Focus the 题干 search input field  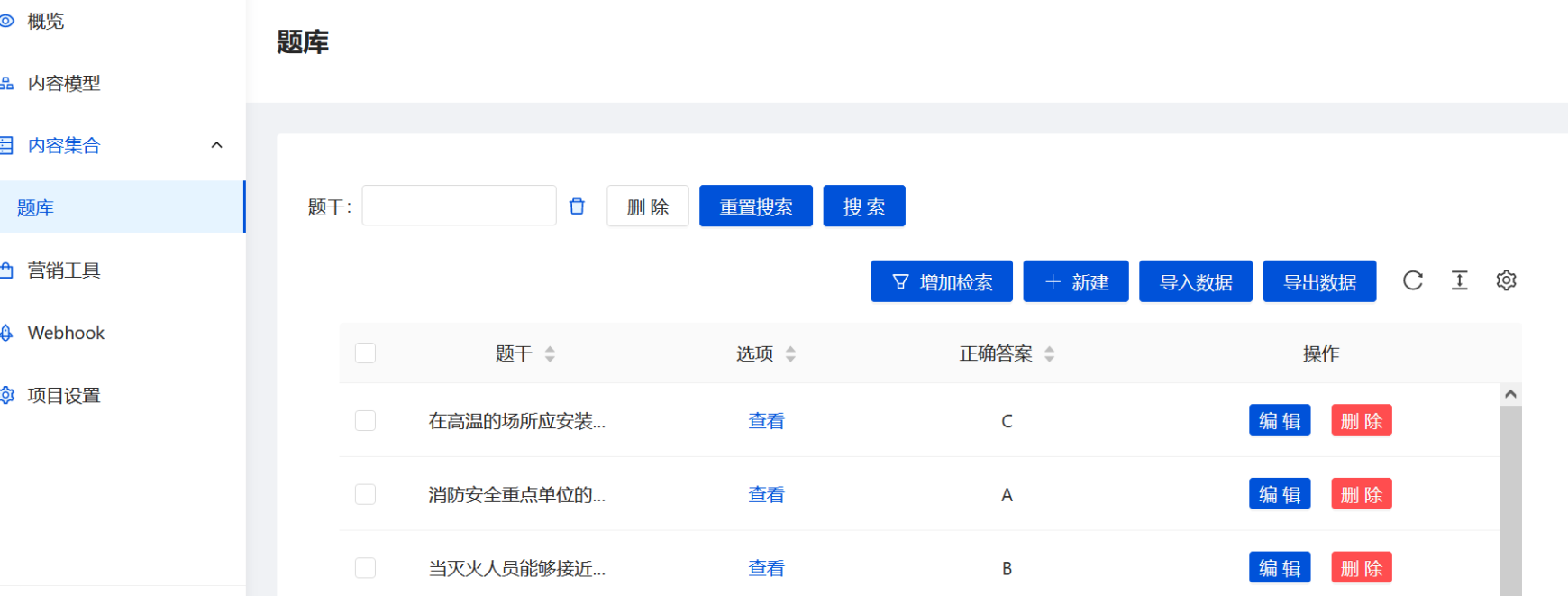point(459,206)
